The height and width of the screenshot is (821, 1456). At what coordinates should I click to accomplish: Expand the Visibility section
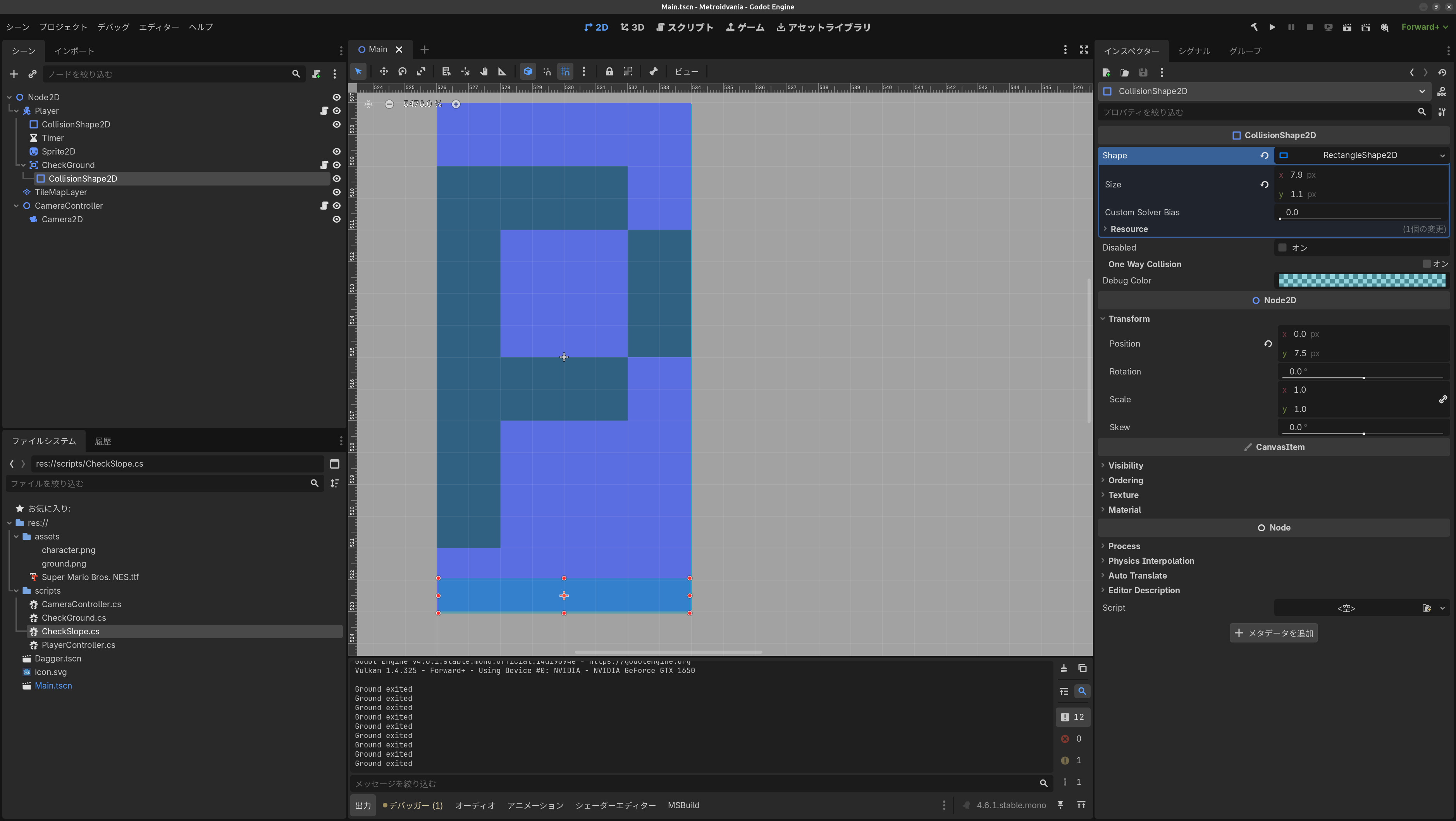pyautogui.click(x=1125, y=465)
